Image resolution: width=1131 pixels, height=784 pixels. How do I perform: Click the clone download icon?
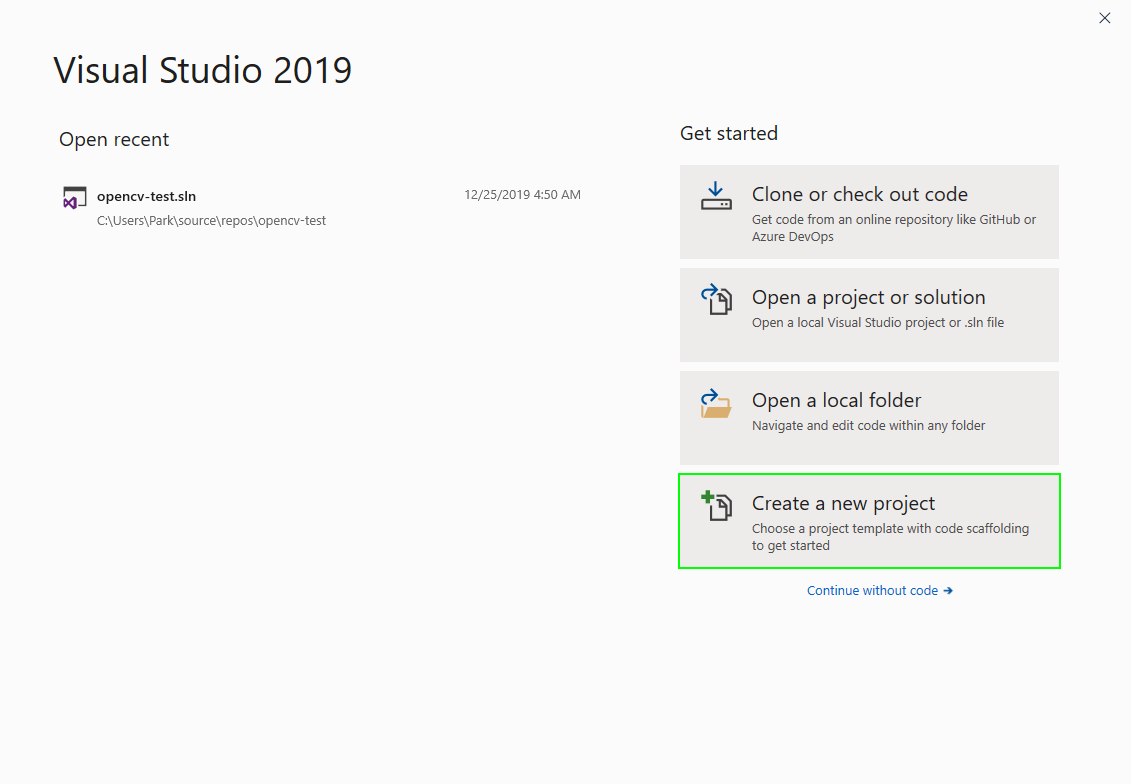pyautogui.click(x=715, y=196)
